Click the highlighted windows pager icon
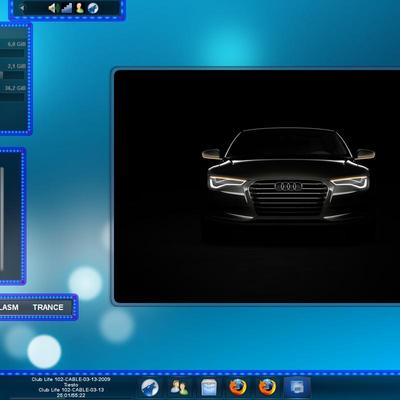This screenshot has height=400, width=400. pos(297,388)
